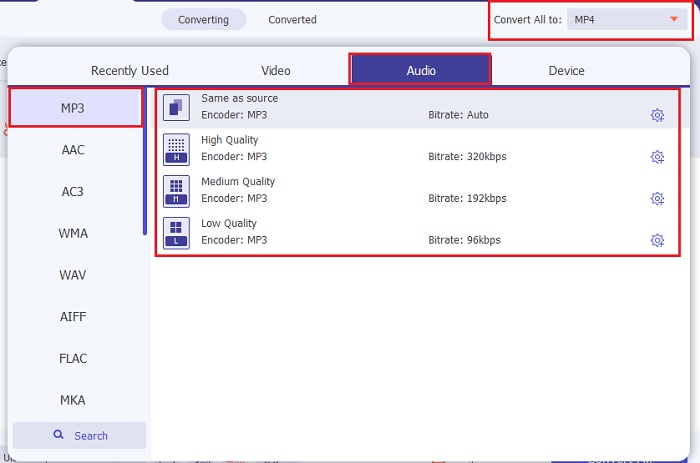Switch to the Recently Used tab
This screenshot has width=700, height=463.
click(x=129, y=71)
